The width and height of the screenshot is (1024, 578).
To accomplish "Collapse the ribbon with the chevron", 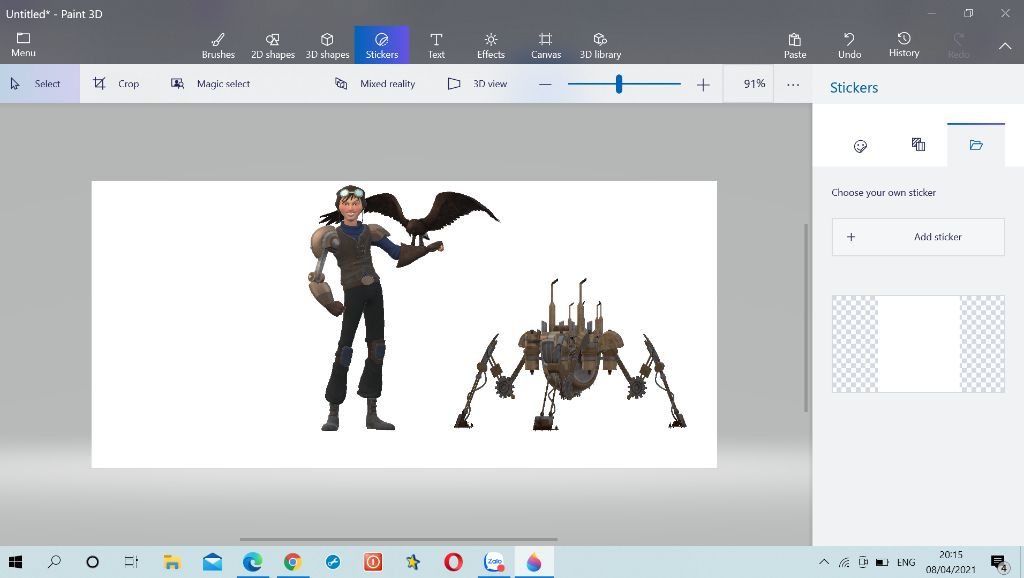I will coord(1005,46).
